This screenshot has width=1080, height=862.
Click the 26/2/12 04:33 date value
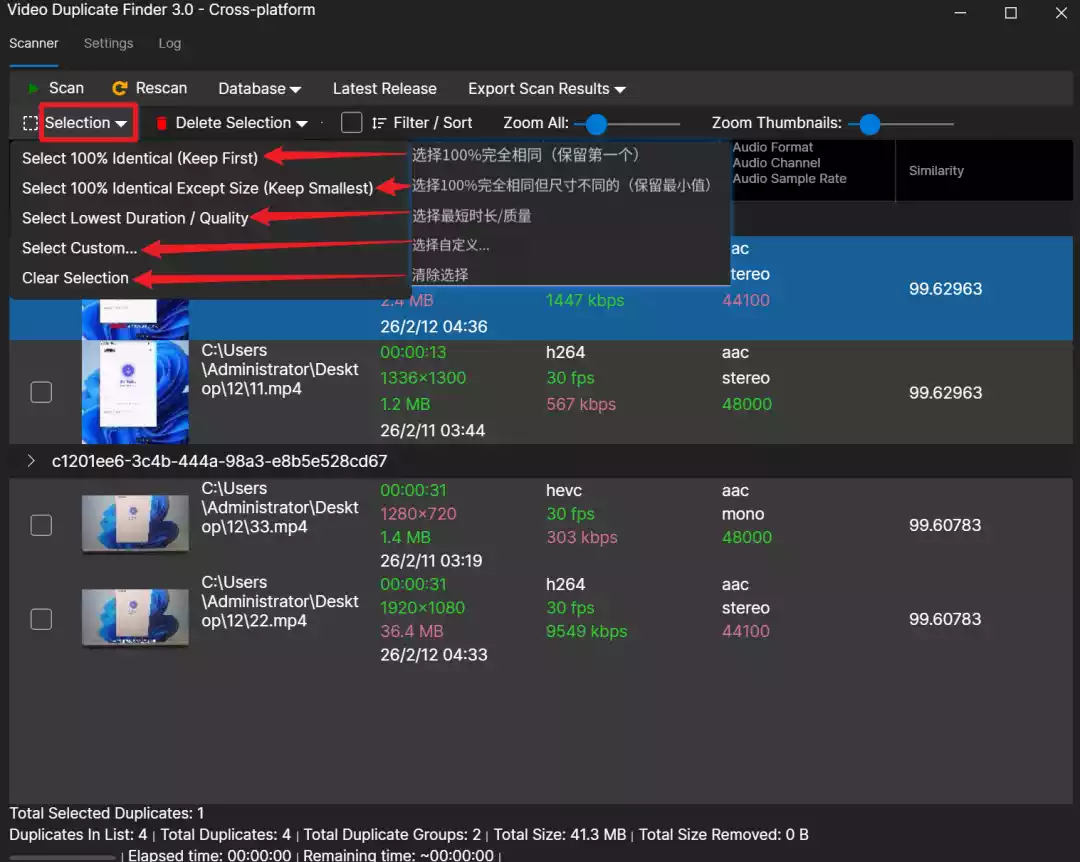coord(433,655)
